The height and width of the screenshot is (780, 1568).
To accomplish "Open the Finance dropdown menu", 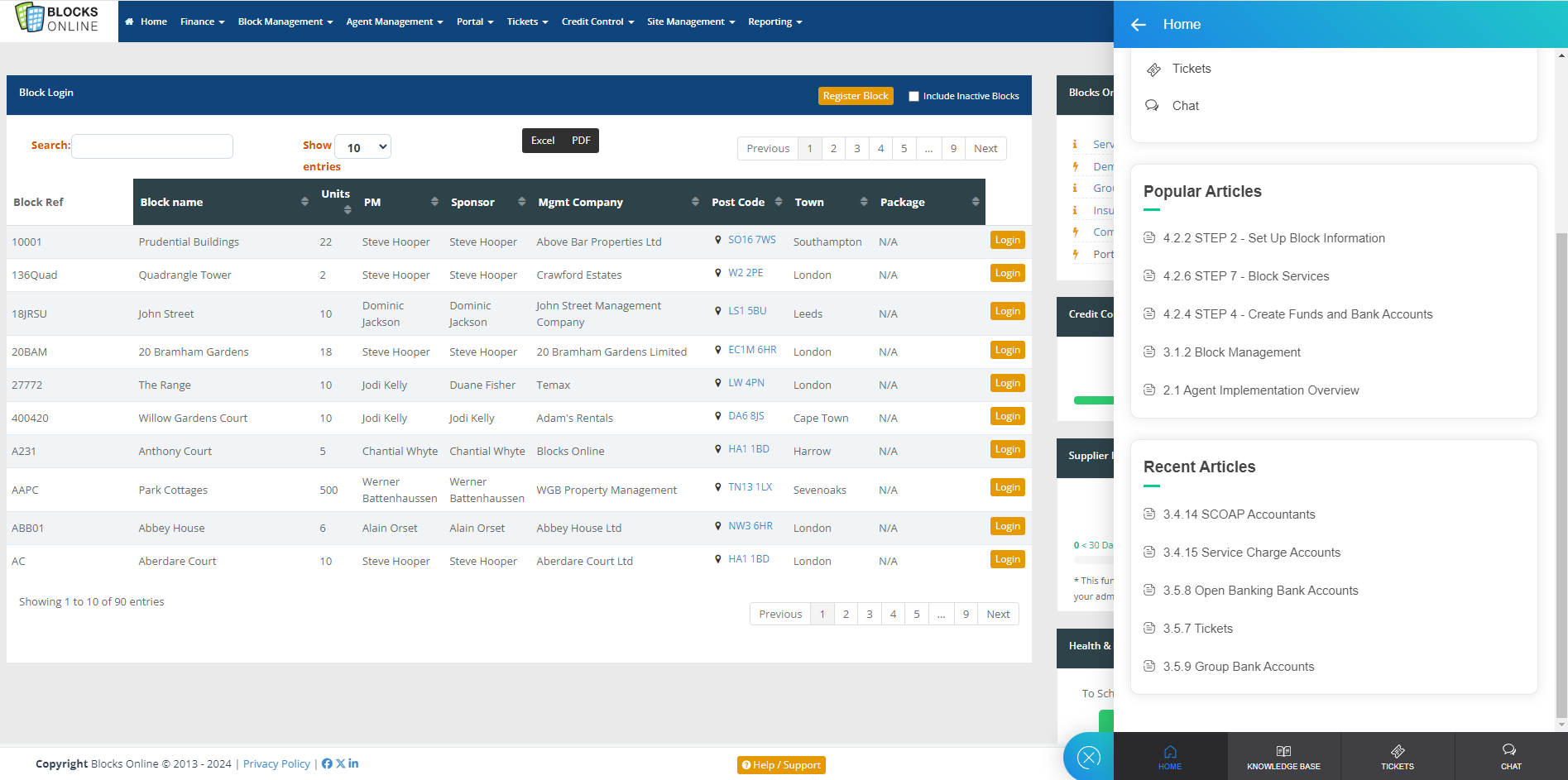I will pos(203,22).
